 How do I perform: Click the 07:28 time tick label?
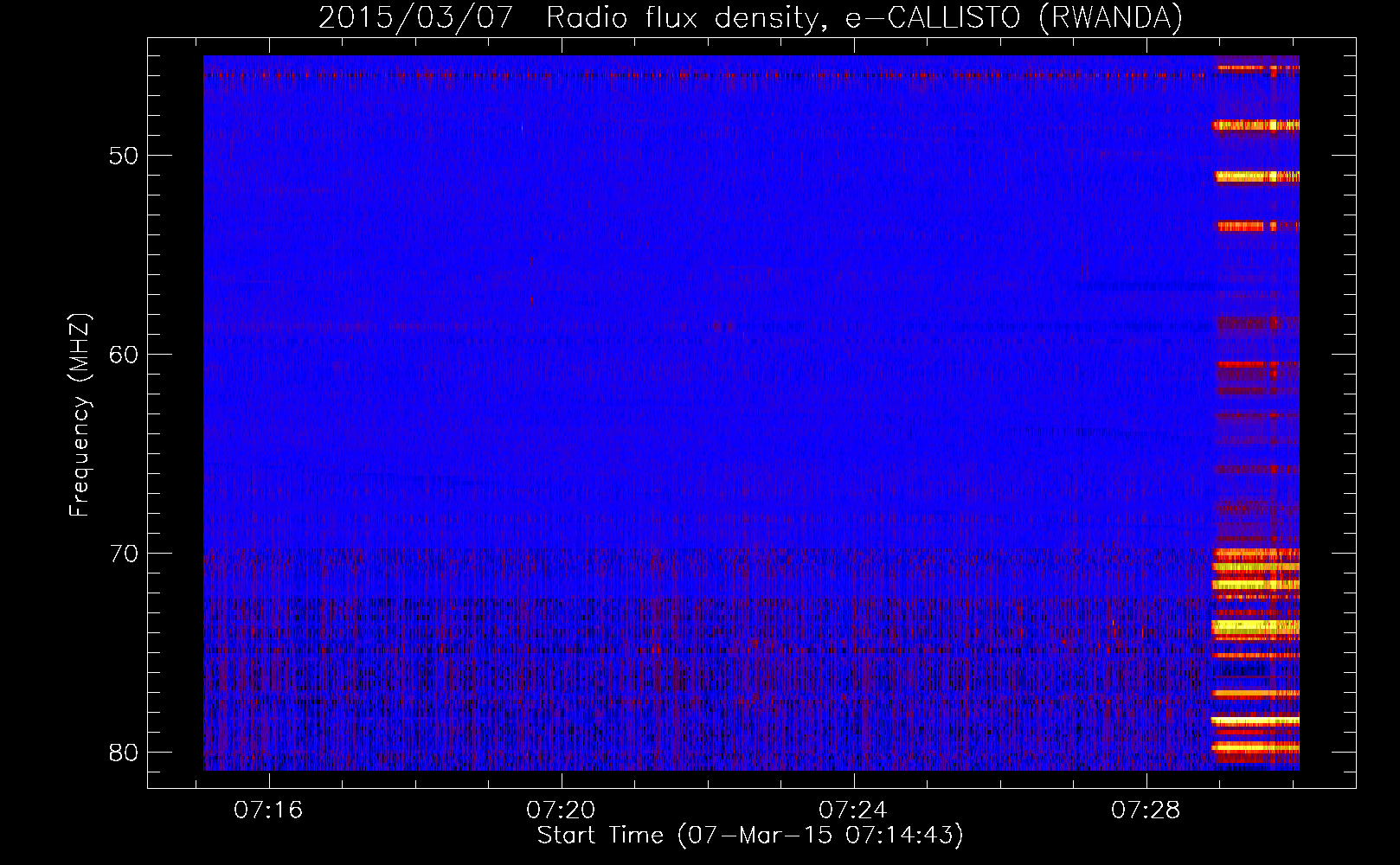point(1146,811)
